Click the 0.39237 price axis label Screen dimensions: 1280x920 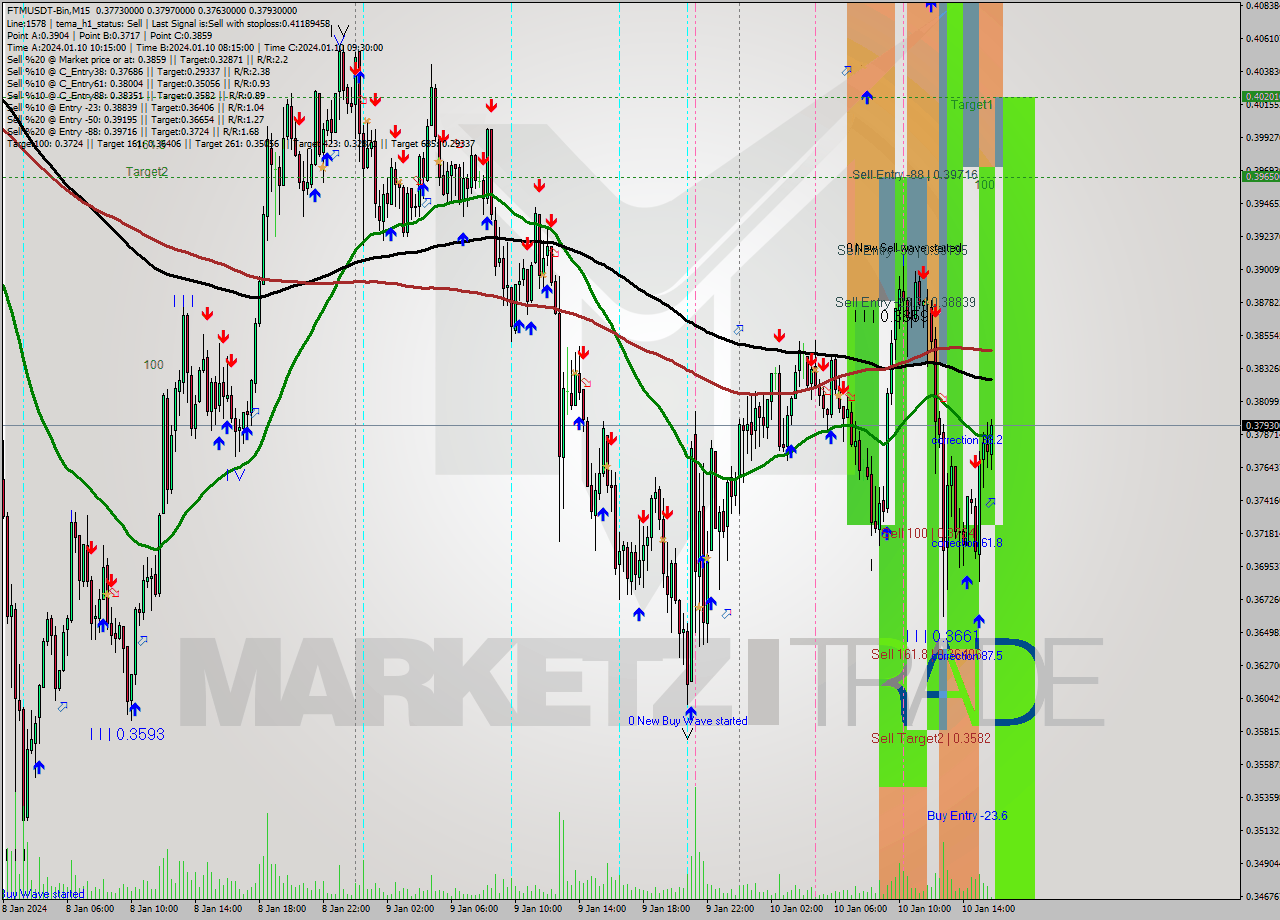1262,237
